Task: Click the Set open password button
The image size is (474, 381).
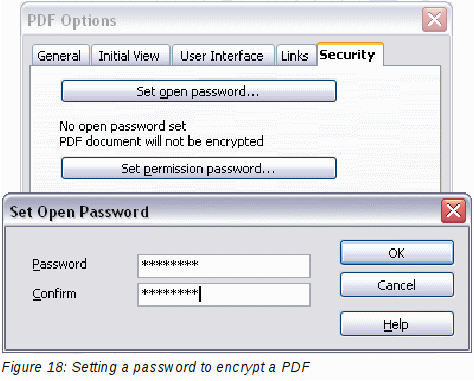Action: pos(199,91)
